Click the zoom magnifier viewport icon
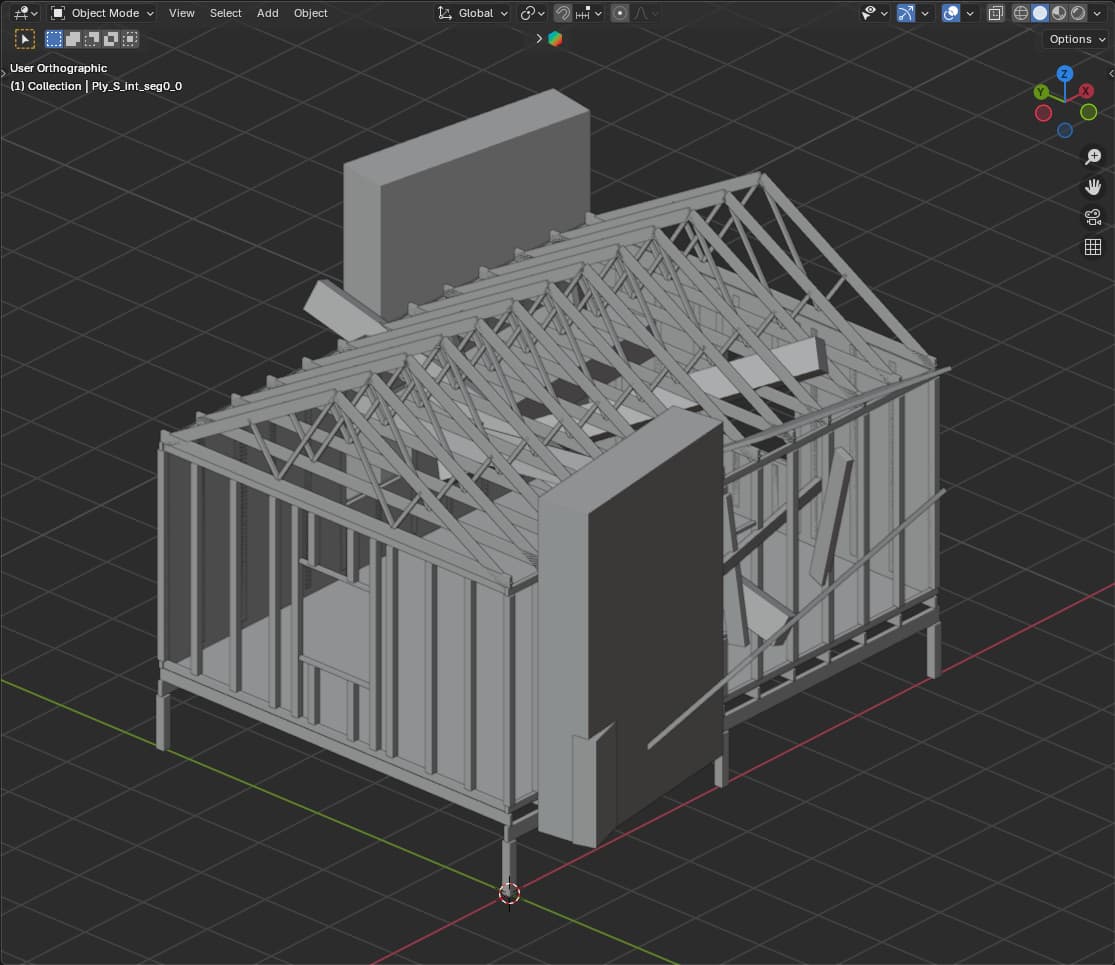Viewport: 1115px width, 965px height. [x=1093, y=157]
